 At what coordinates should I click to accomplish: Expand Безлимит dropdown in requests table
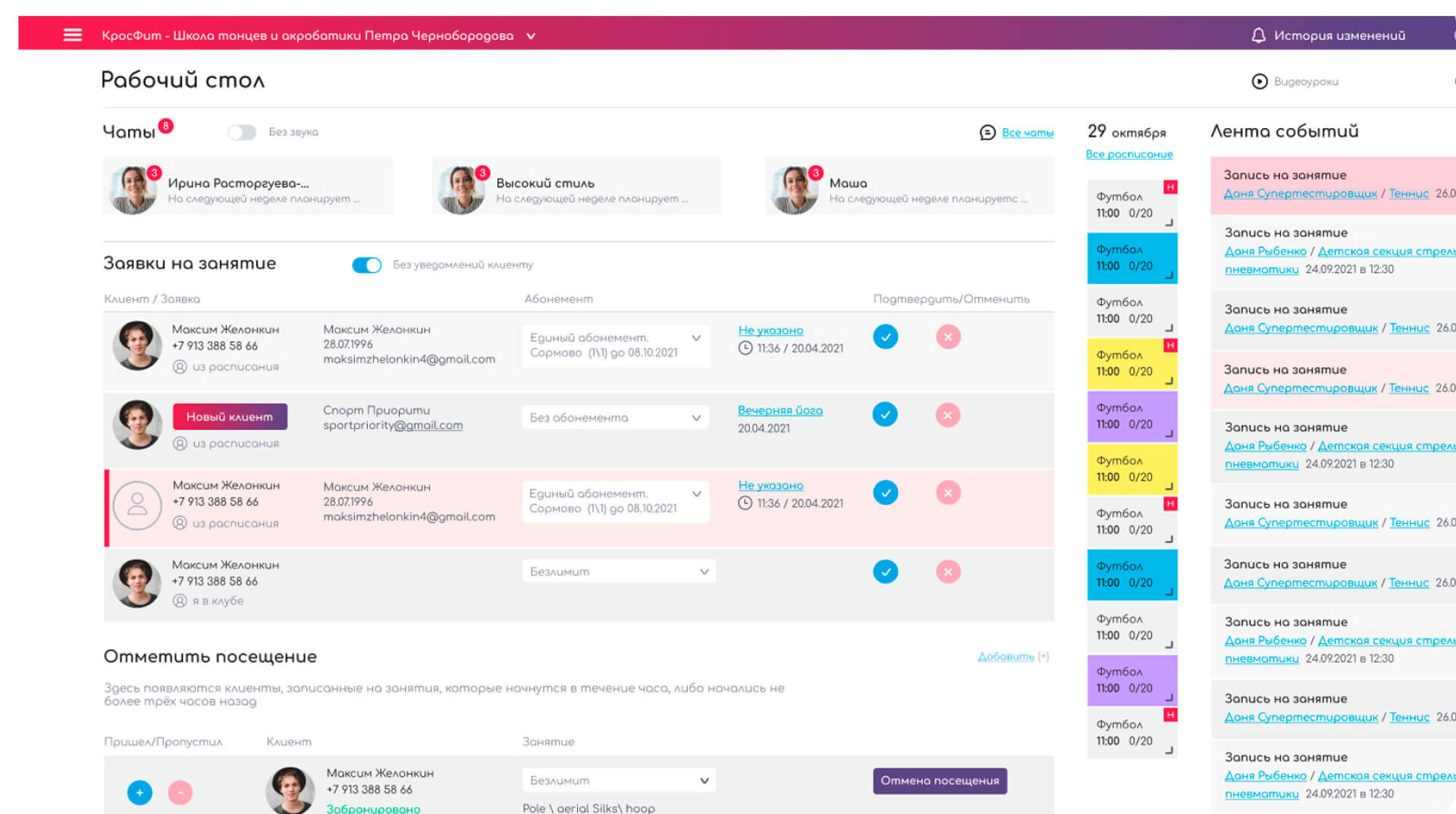click(x=619, y=571)
